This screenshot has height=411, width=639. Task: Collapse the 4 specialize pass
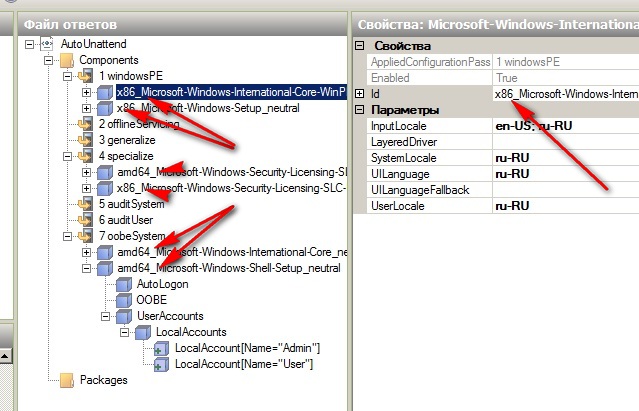(67, 156)
